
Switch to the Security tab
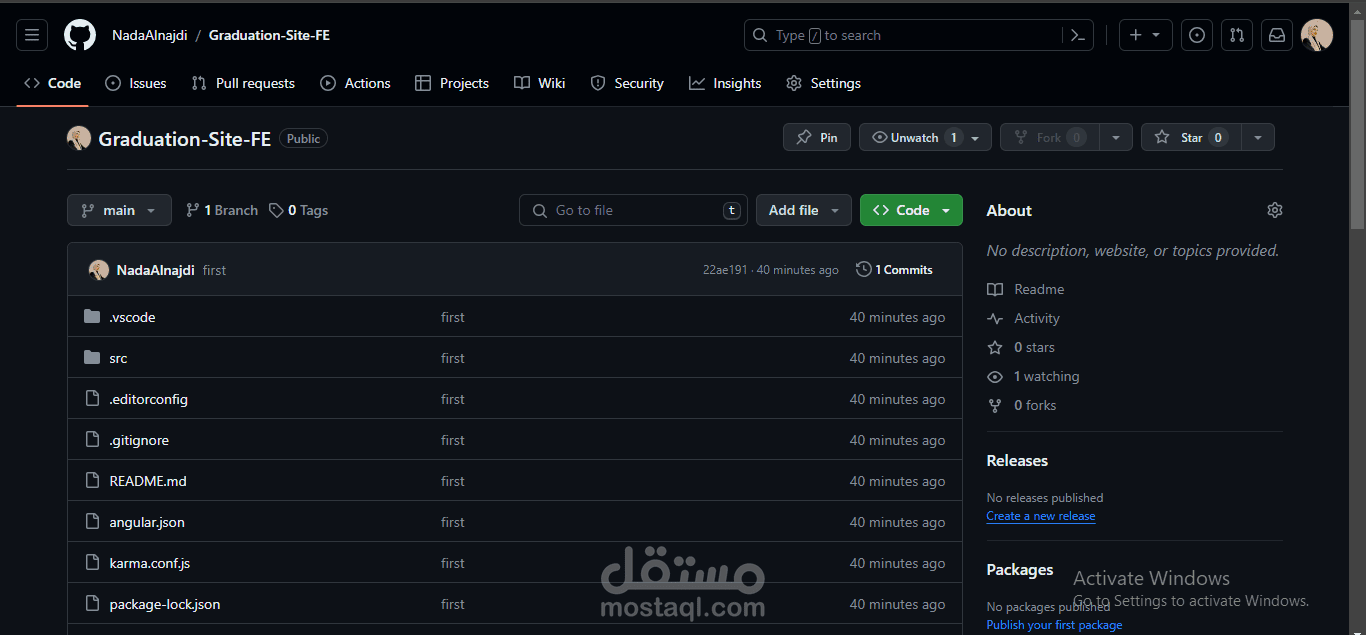[x=627, y=83]
